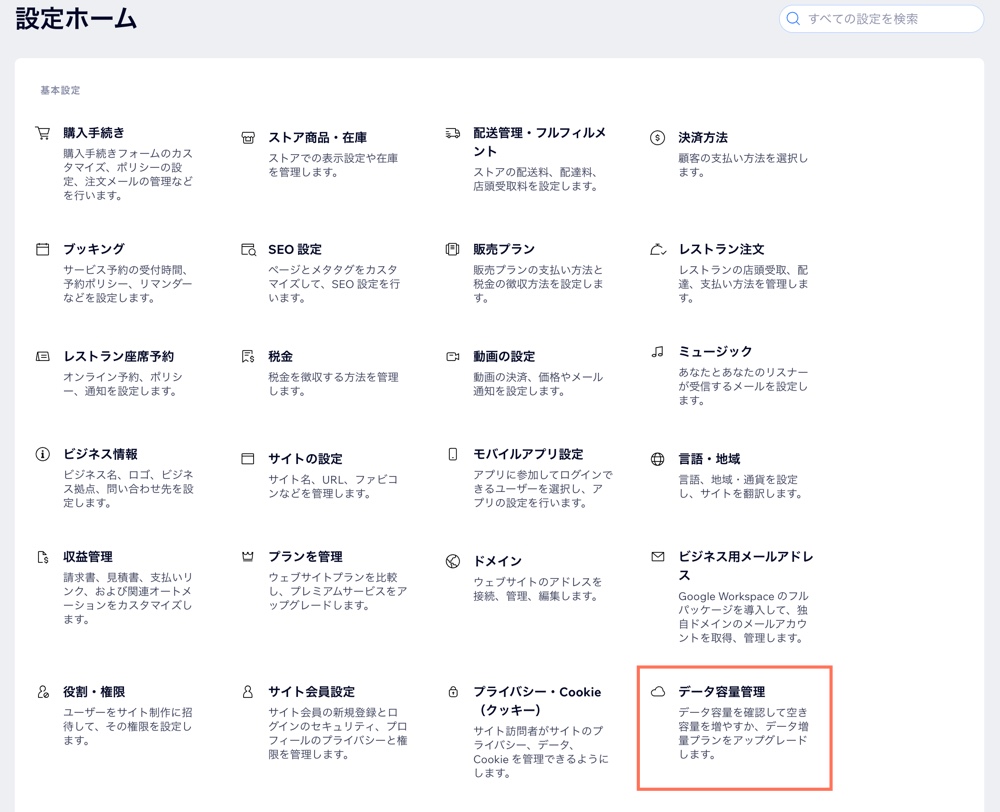
Task: Focus the すべての設定を検索 search field
Action: coord(890,19)
